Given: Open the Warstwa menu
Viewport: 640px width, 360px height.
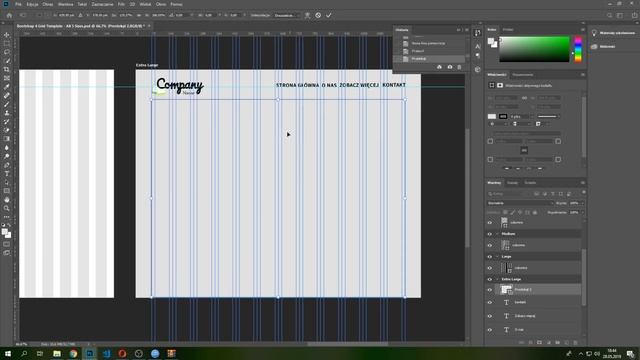Looking at the screenshot, I should (x=65, y=4).
